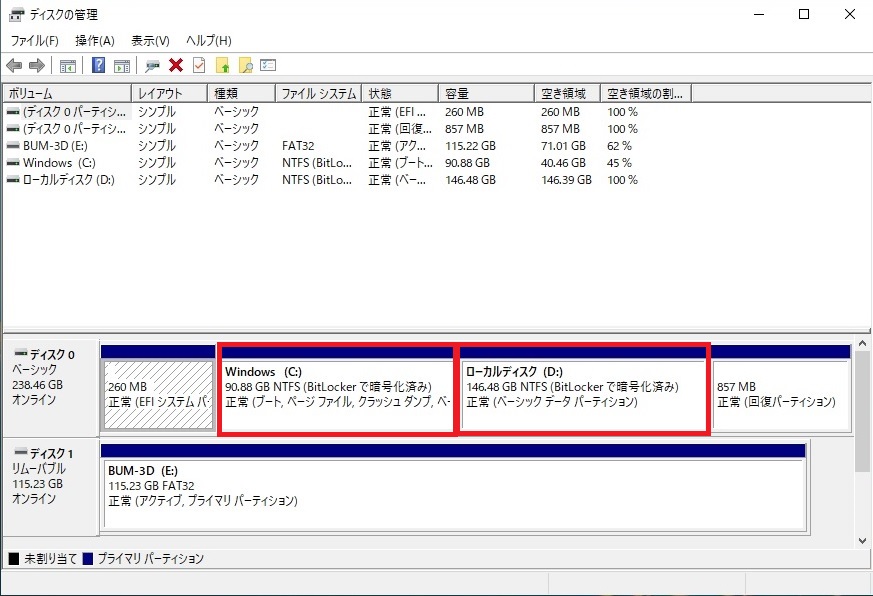Click the Forward arrow toolbar icon

(x=37, y=66)
